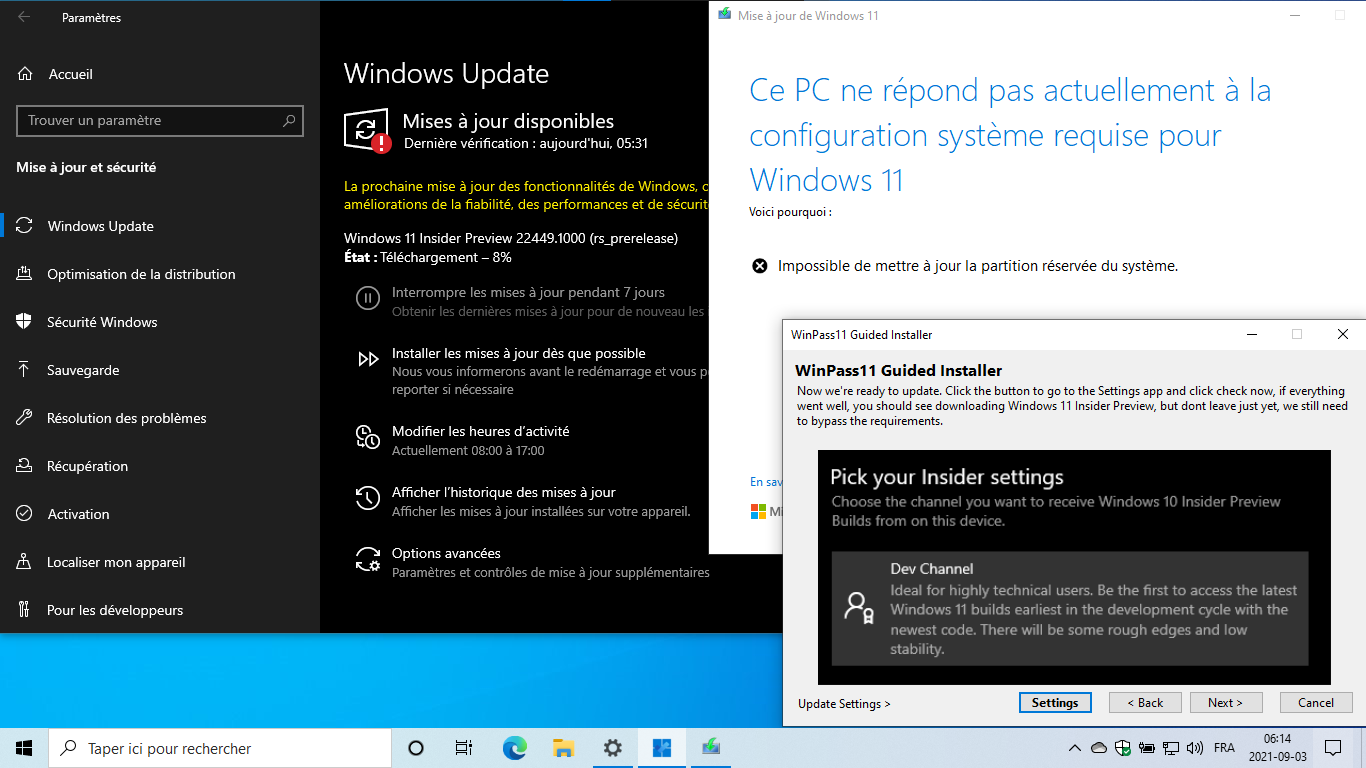Click the history icon for update history
Viewport: 1366px width, 768px height.
(x=368, y=498)
